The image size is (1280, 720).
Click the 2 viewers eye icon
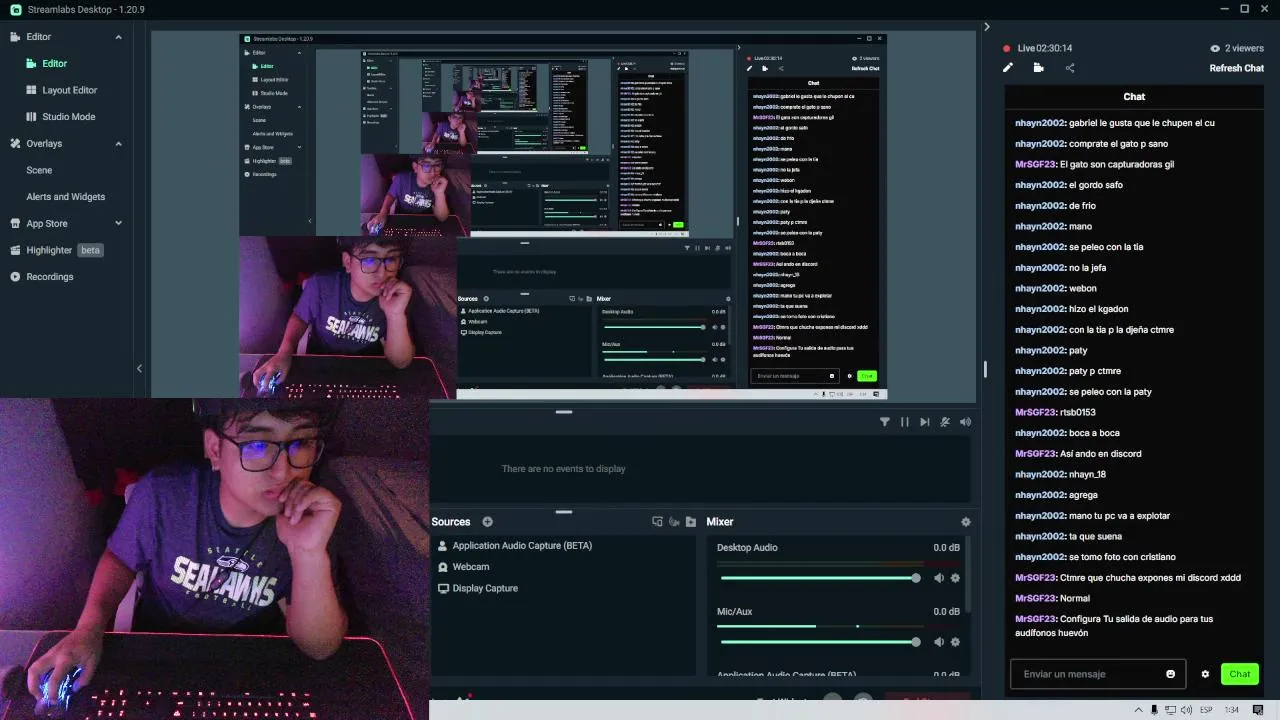(x=1215, y=48)
